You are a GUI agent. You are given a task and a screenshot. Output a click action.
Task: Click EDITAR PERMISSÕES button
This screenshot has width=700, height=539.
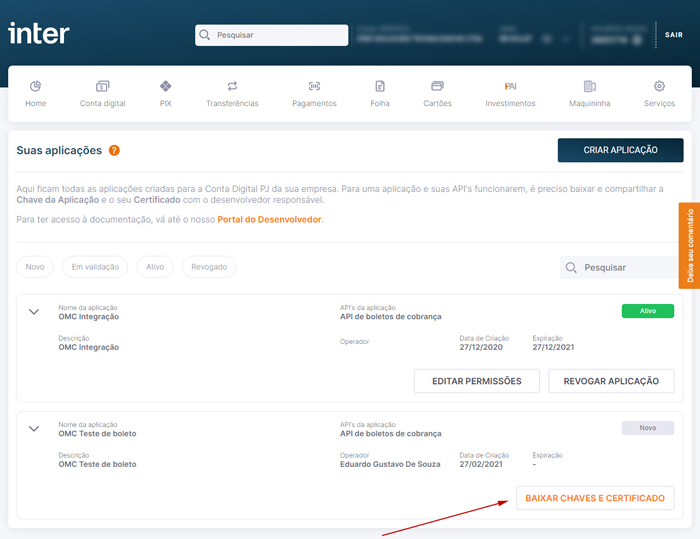(477, 381)
